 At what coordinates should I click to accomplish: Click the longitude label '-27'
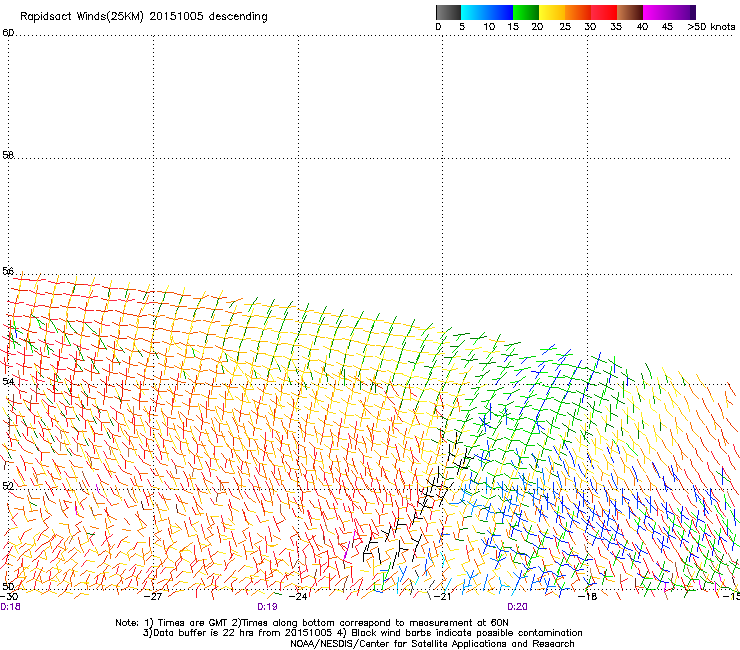tap(153, 597)
